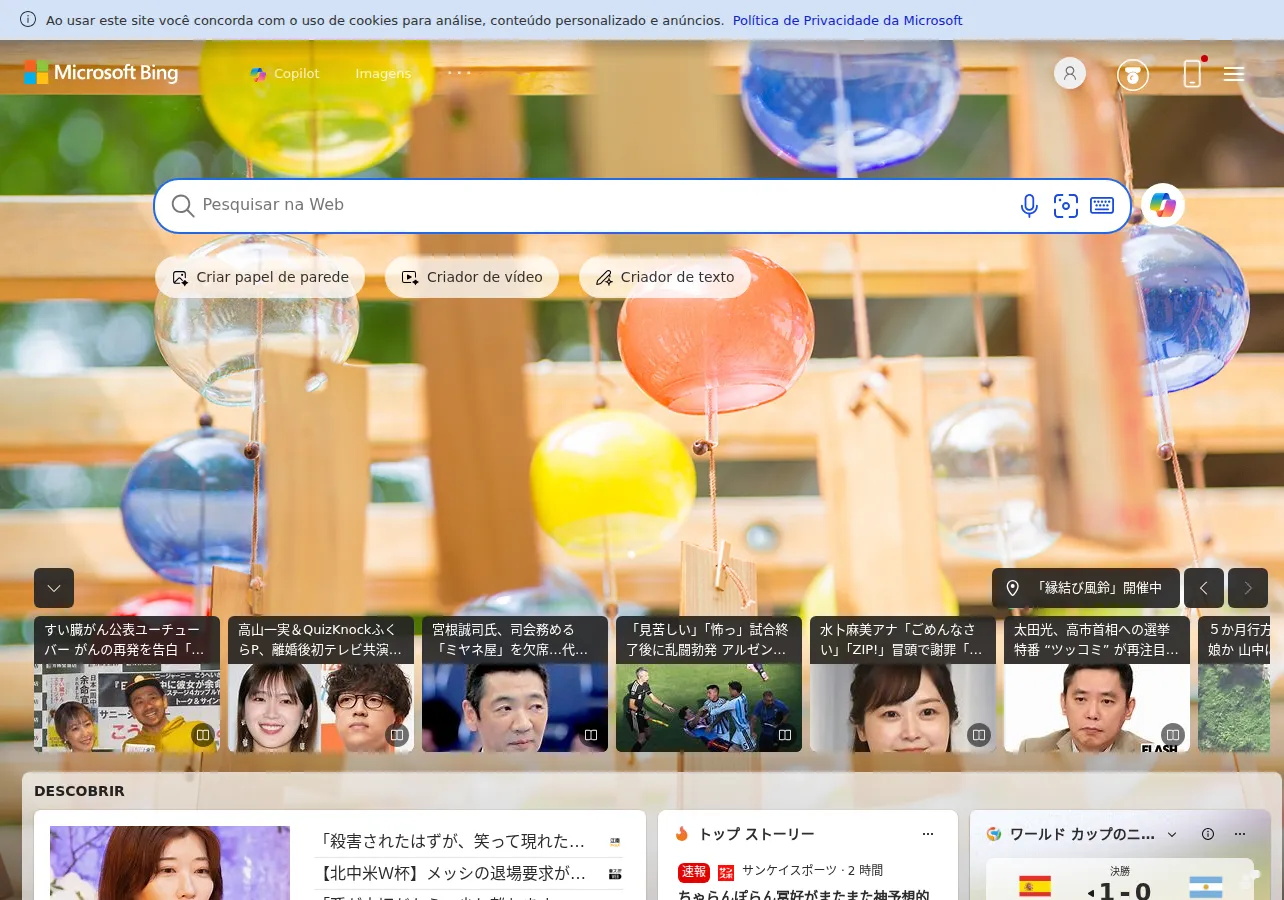Image resolution: width=1284 pixels, height=900 pixels.
Task: Collapse the news carousel with the down chevron
Action: pos(54,588)
